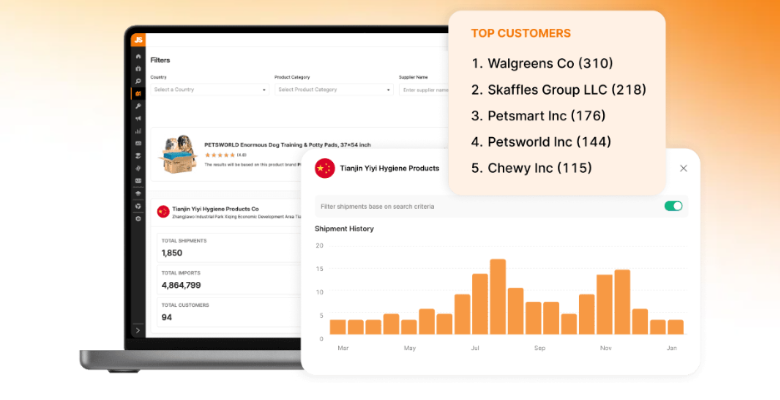Click the Chrome extension icon in sidebar

[138, 205]
